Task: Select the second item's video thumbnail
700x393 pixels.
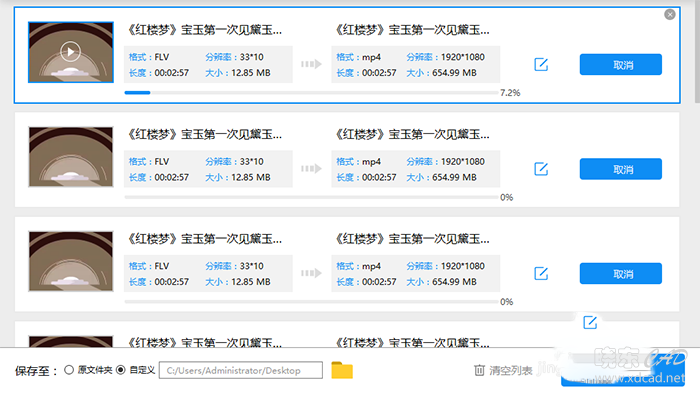Action: tap(71, 157)
